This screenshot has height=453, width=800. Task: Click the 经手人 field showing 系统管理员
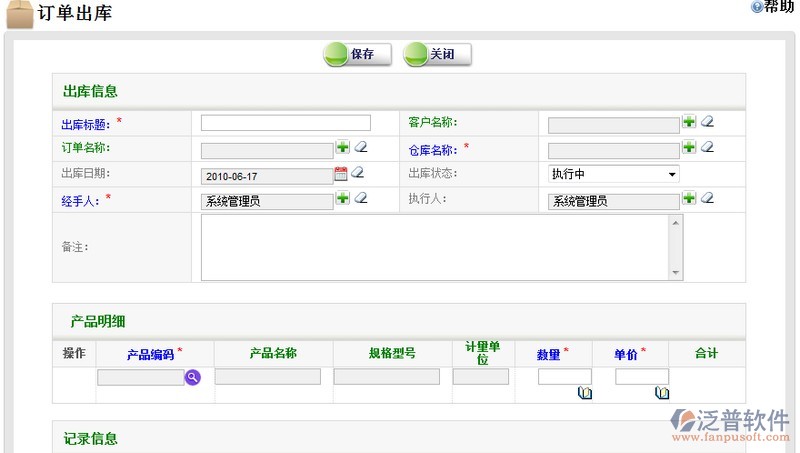tap(267, 202)
